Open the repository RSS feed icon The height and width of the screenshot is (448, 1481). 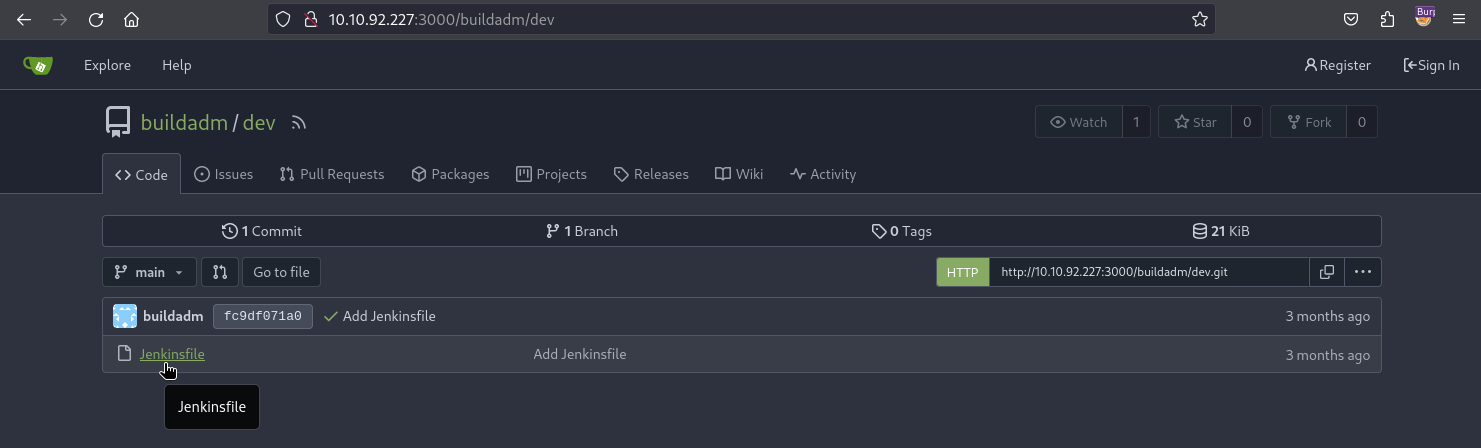tap(298, 123)
